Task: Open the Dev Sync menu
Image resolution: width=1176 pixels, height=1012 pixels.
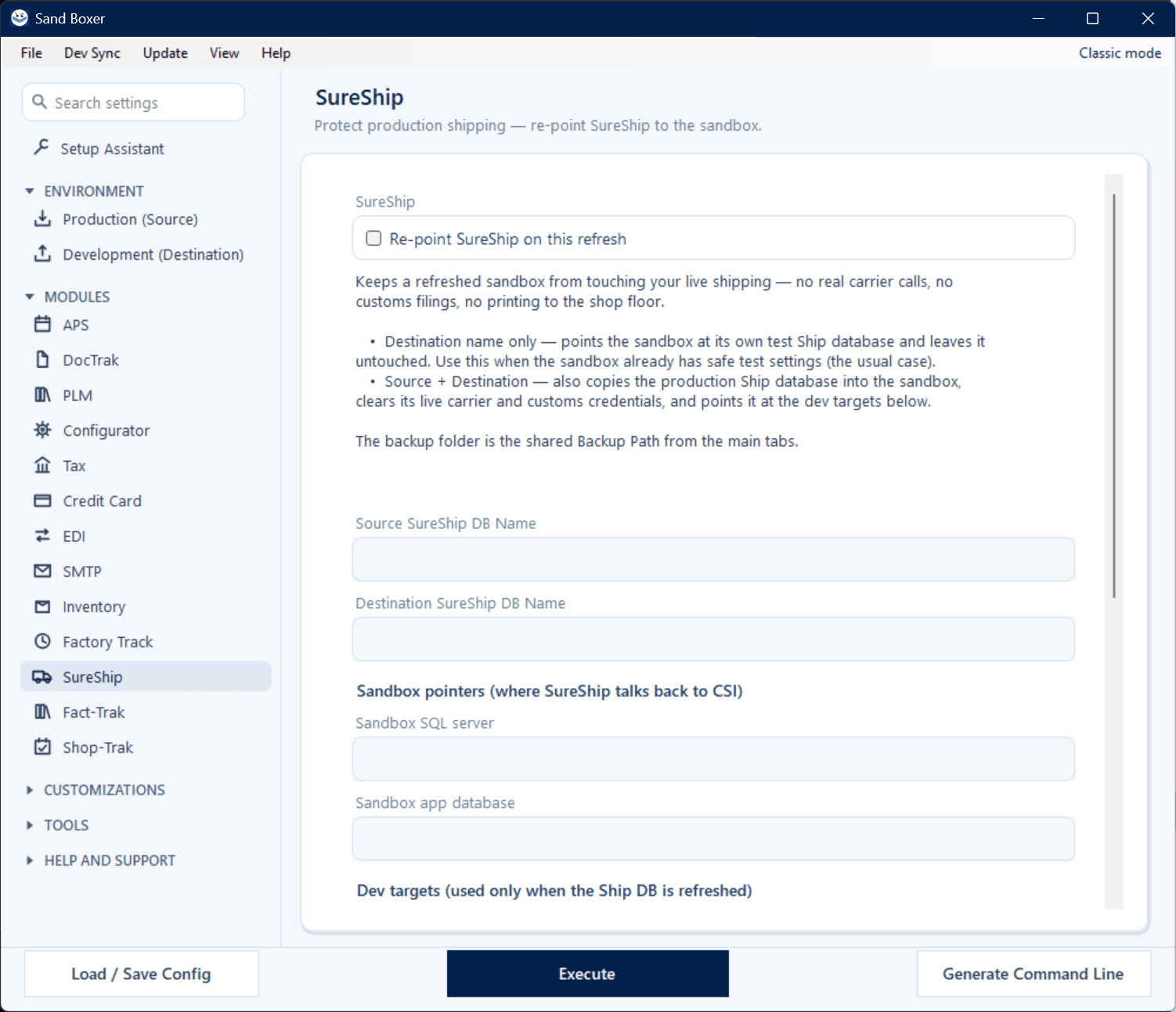Action: point(92,52)
